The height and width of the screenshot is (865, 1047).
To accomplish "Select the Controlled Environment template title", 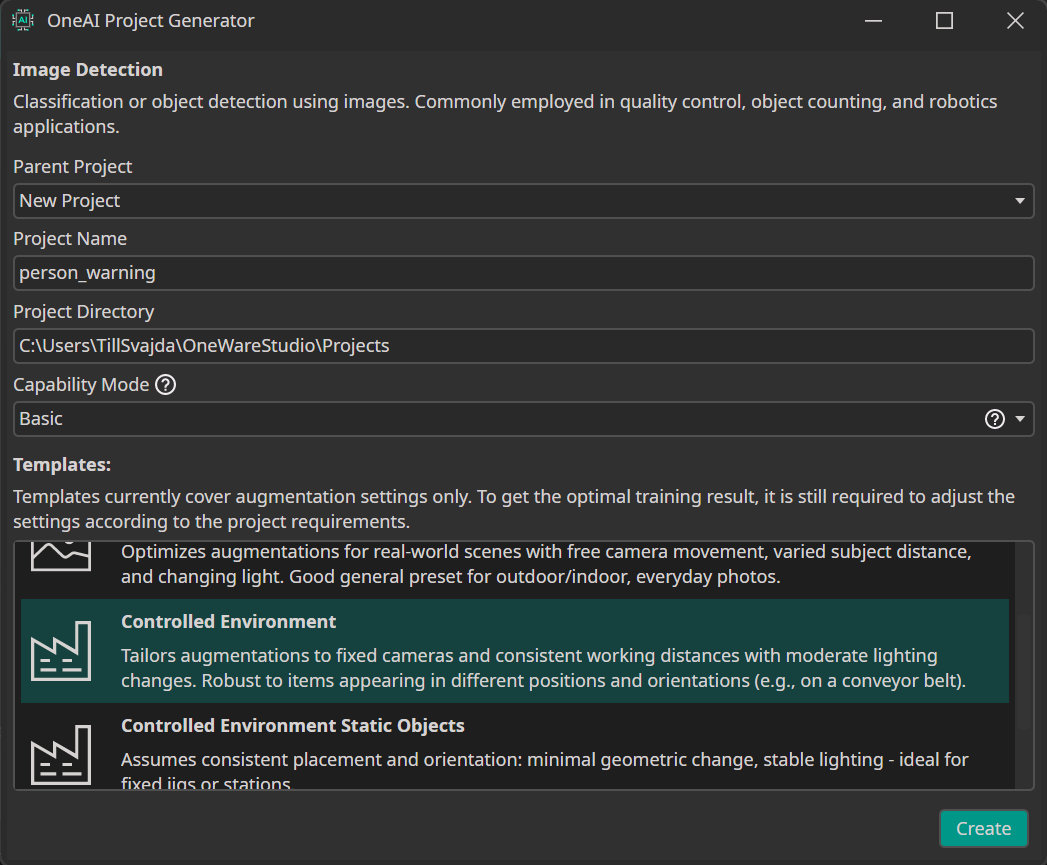I will pyautogui.click(x=228, y=622).
